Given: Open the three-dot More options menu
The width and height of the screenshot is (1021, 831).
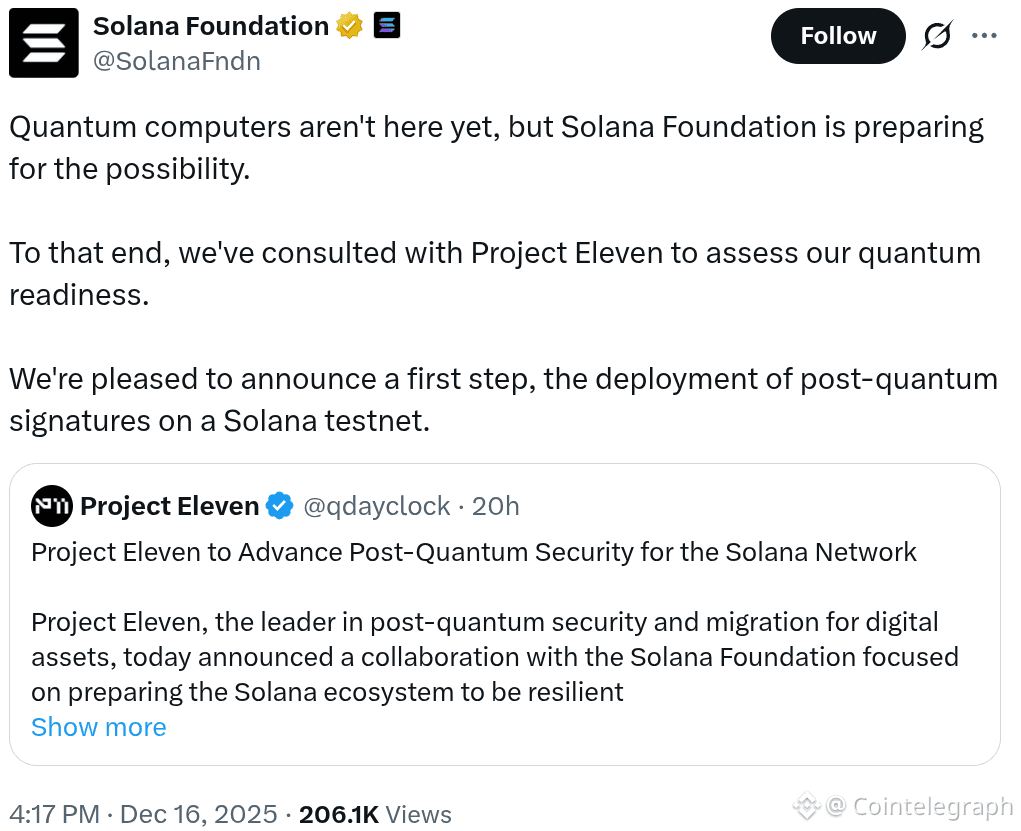Looking at the screenshot, I should click(985, 36).
